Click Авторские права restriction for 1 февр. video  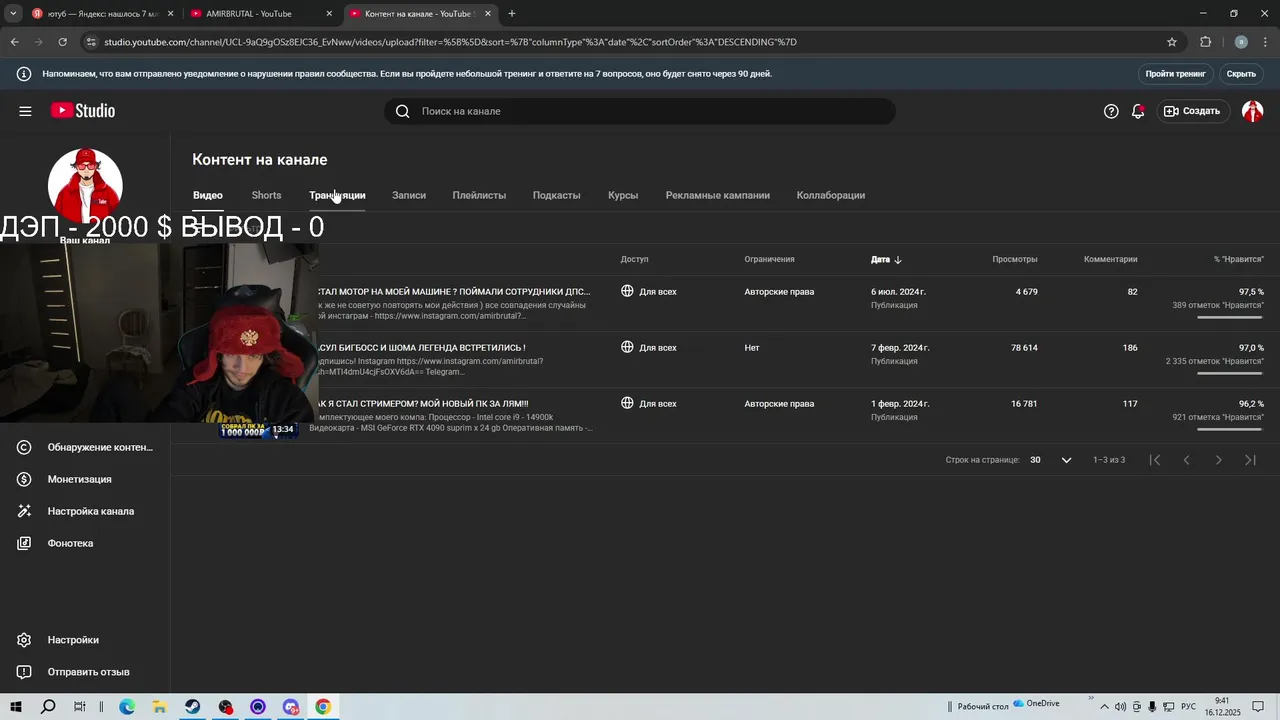[779, 404]
